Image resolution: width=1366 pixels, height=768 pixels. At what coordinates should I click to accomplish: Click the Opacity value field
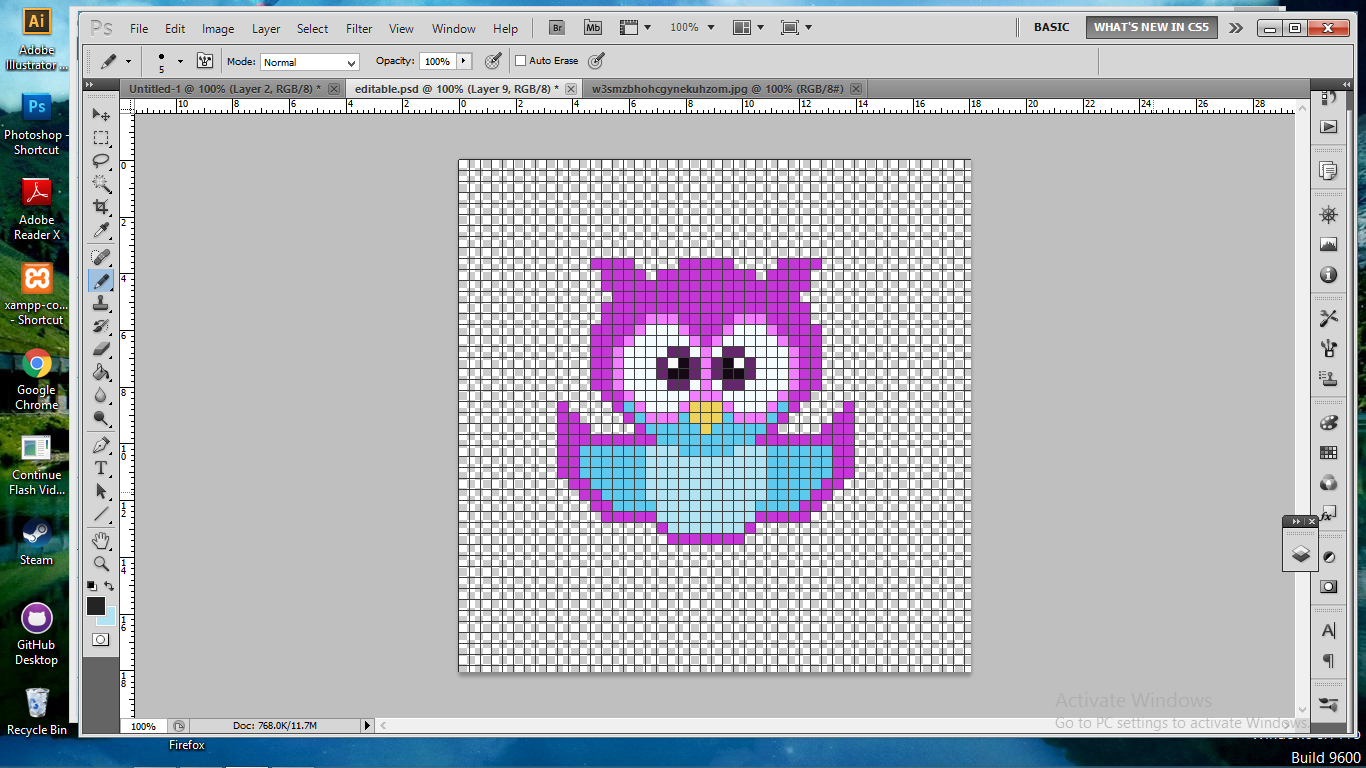pos(437,61)
